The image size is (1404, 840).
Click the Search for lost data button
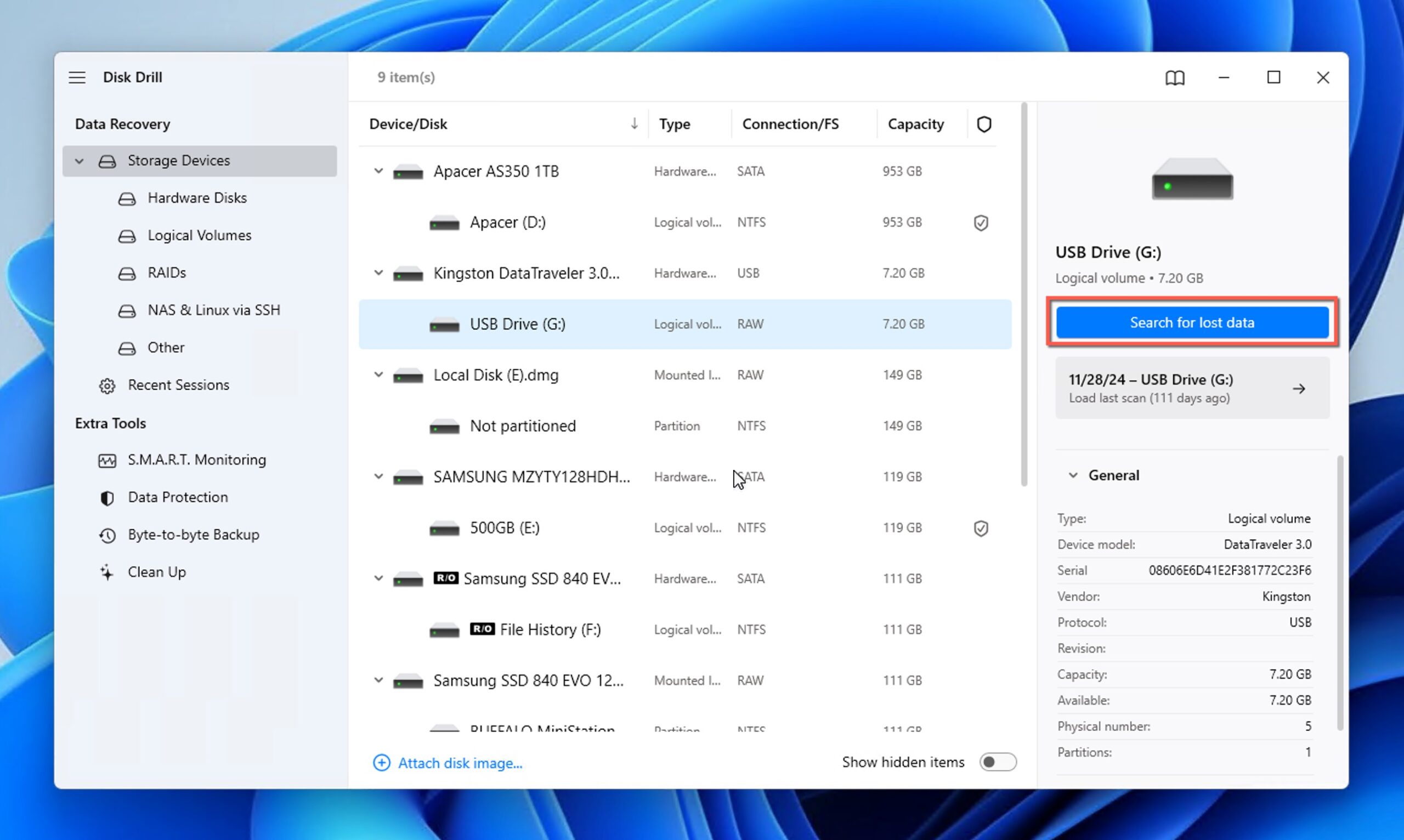[x=1192, y=322]
